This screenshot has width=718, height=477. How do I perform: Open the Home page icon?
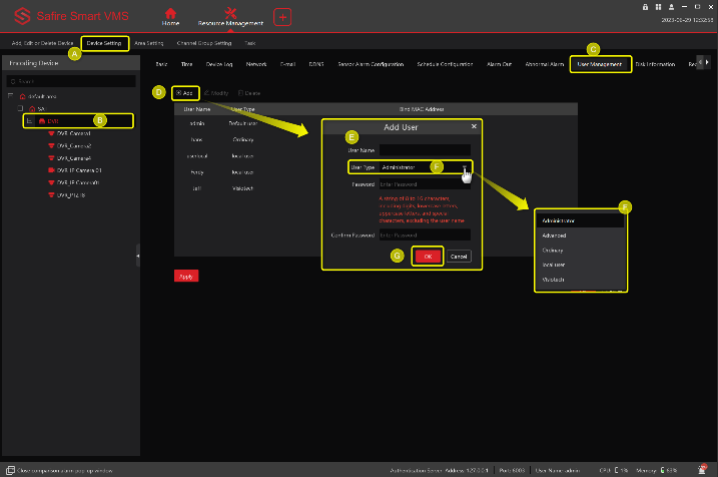[171, 13]
